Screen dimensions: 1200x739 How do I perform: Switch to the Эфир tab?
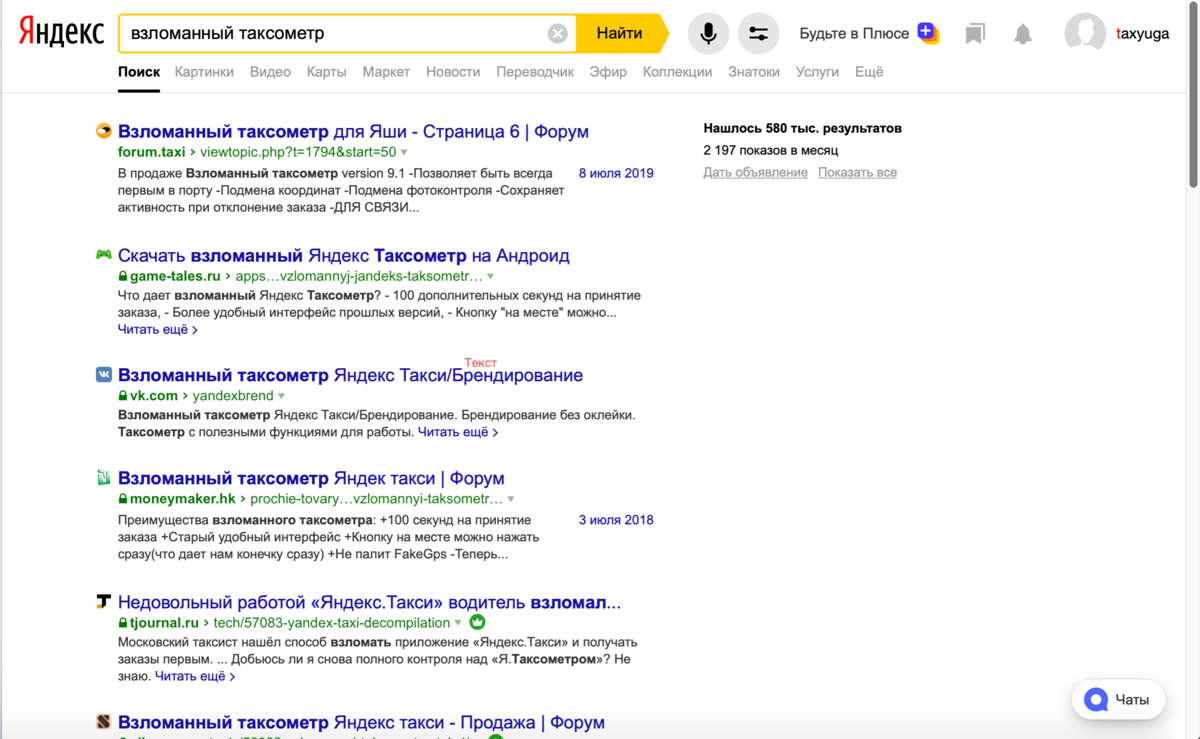point(608,72)
